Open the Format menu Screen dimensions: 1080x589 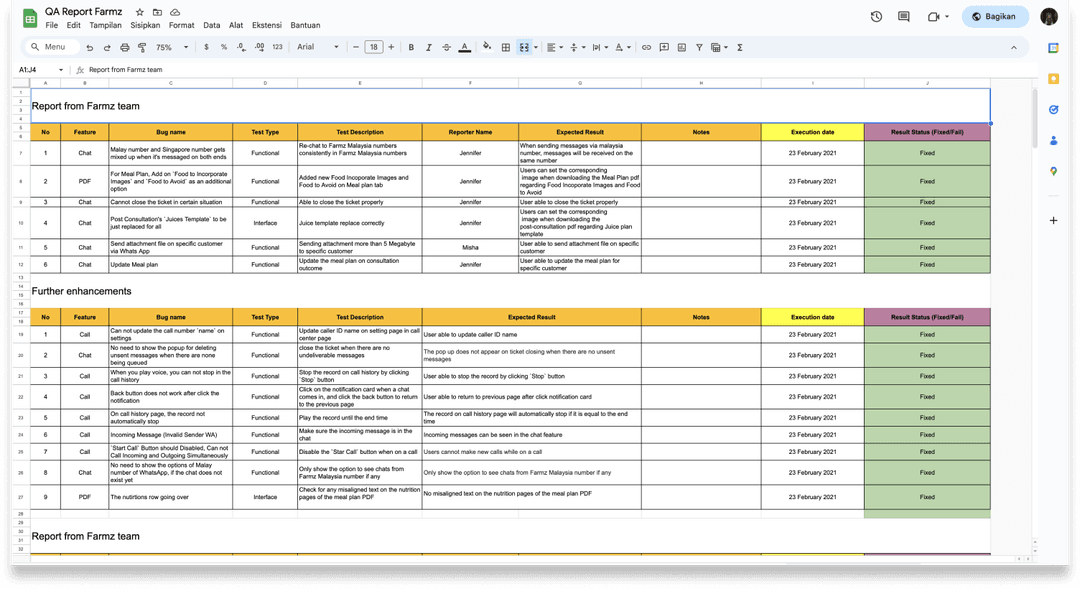coord(182,25)
